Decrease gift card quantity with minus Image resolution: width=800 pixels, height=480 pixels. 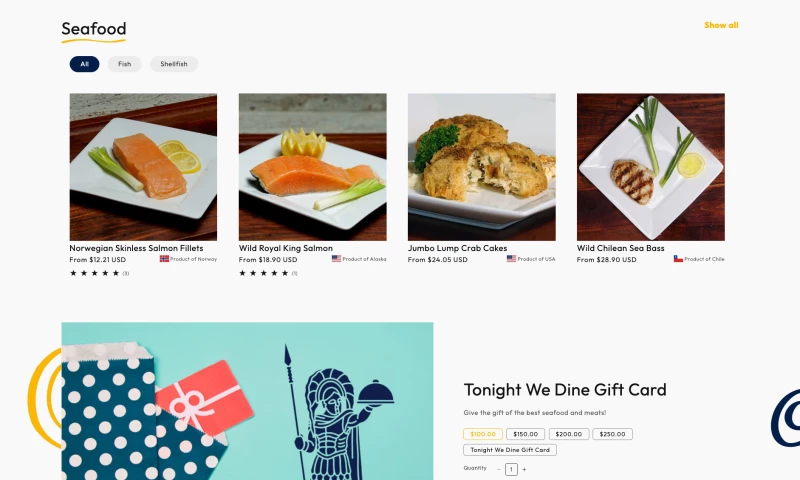coord(498,469)
